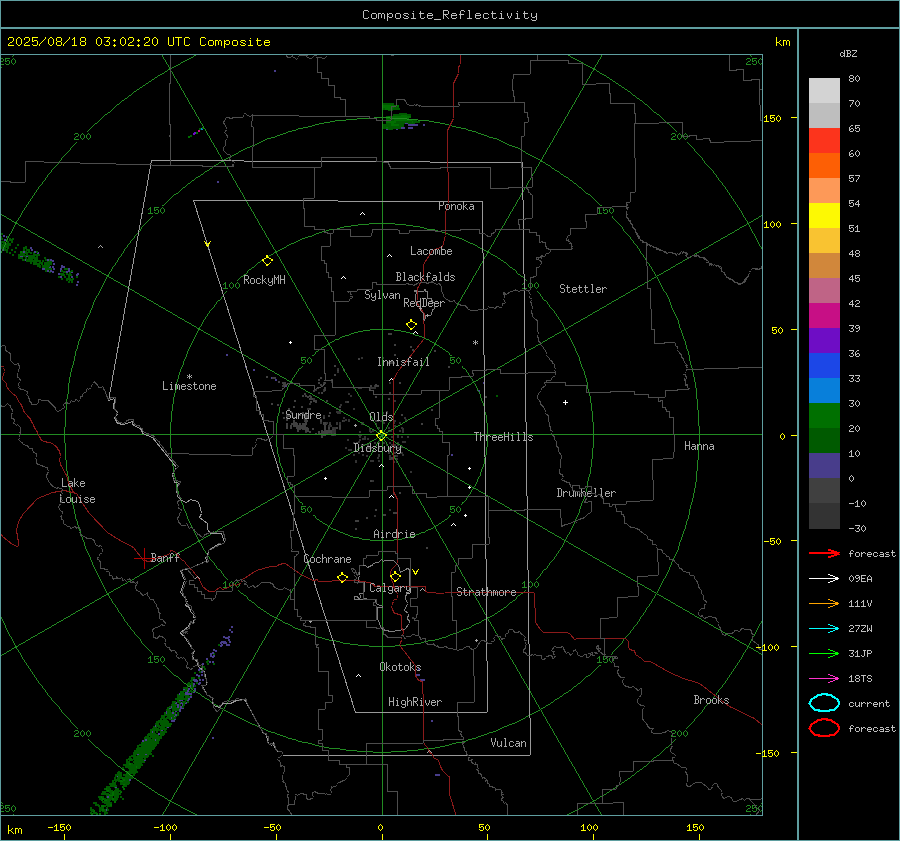Select the Cochrane label
Screen dimensions: 900x841
click(x=327, y=559)
